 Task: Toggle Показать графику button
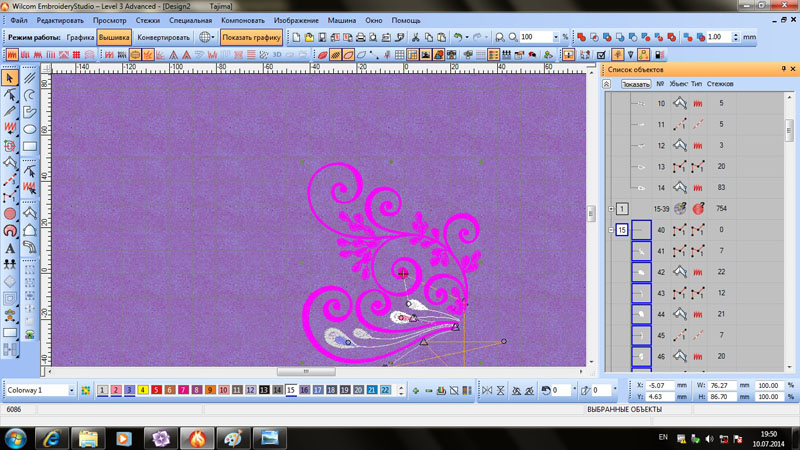tap(251, 37)
